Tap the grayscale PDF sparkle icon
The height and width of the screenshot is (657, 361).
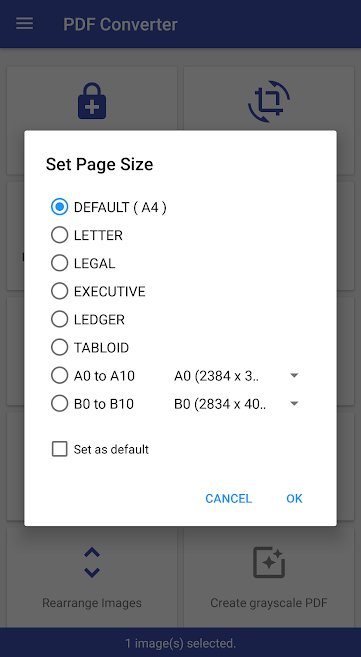click(269, 562)
